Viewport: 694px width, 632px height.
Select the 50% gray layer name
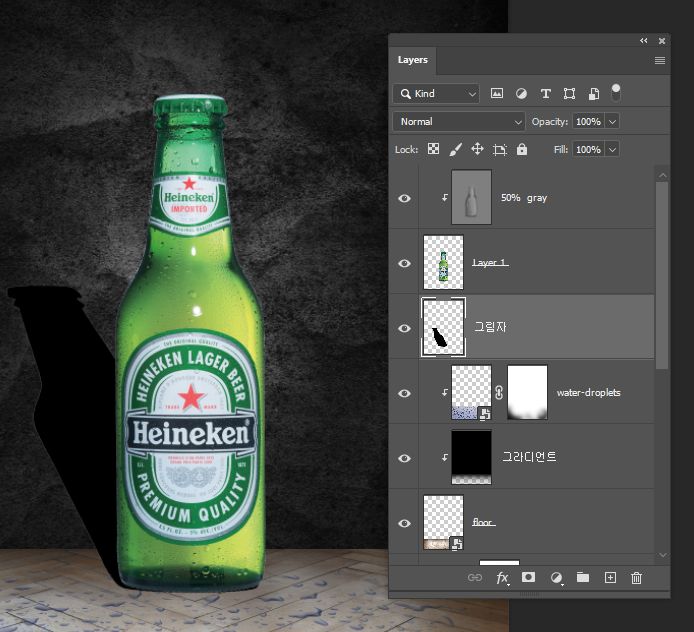coord(524,198)
